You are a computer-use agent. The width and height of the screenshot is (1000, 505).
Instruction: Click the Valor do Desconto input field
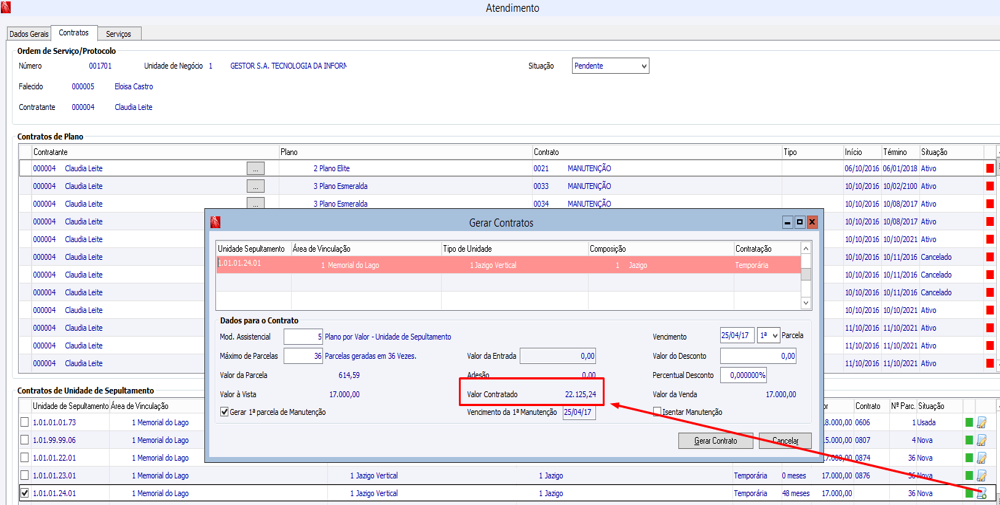(758, 356)
